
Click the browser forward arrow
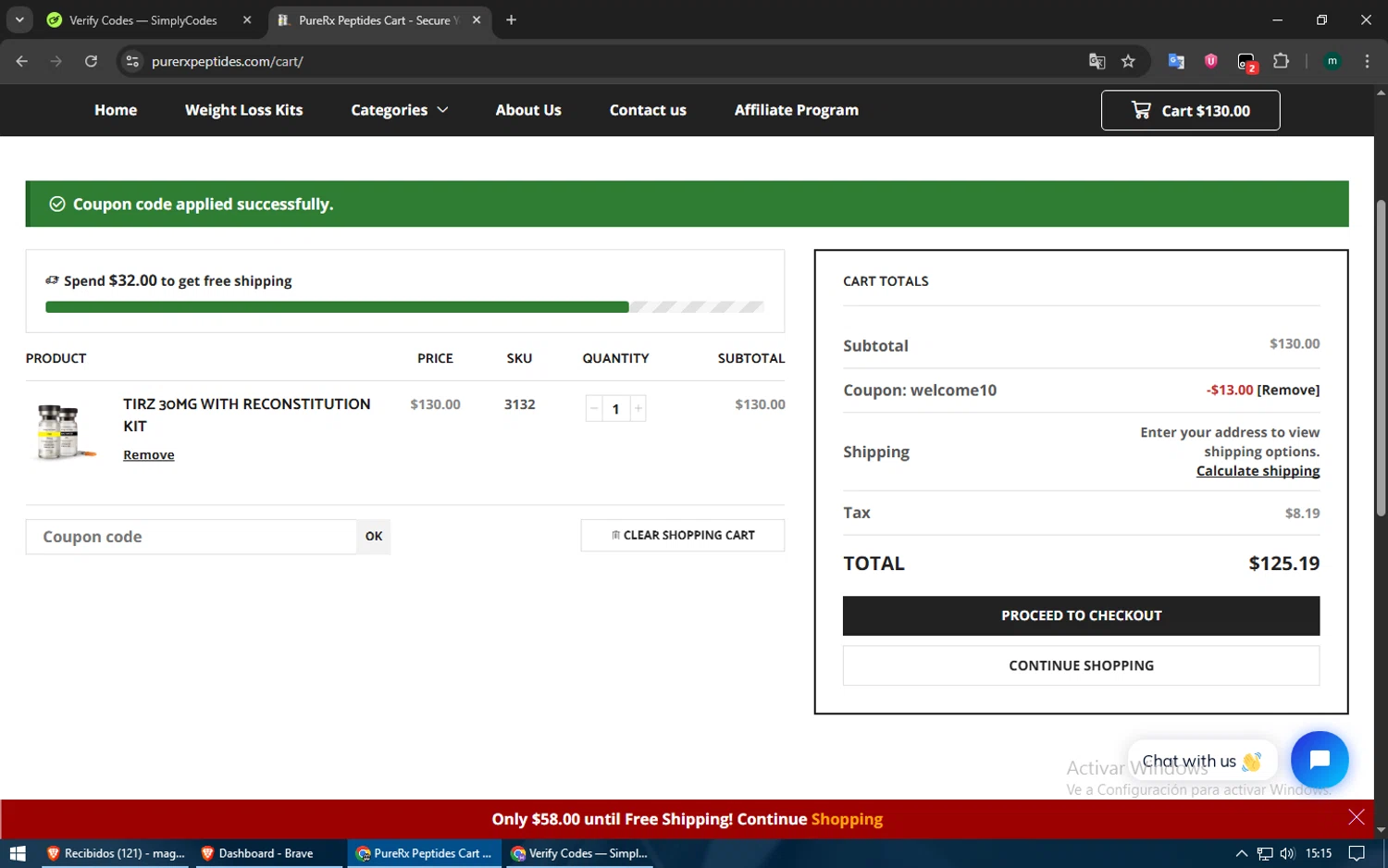tap(56, 61)
